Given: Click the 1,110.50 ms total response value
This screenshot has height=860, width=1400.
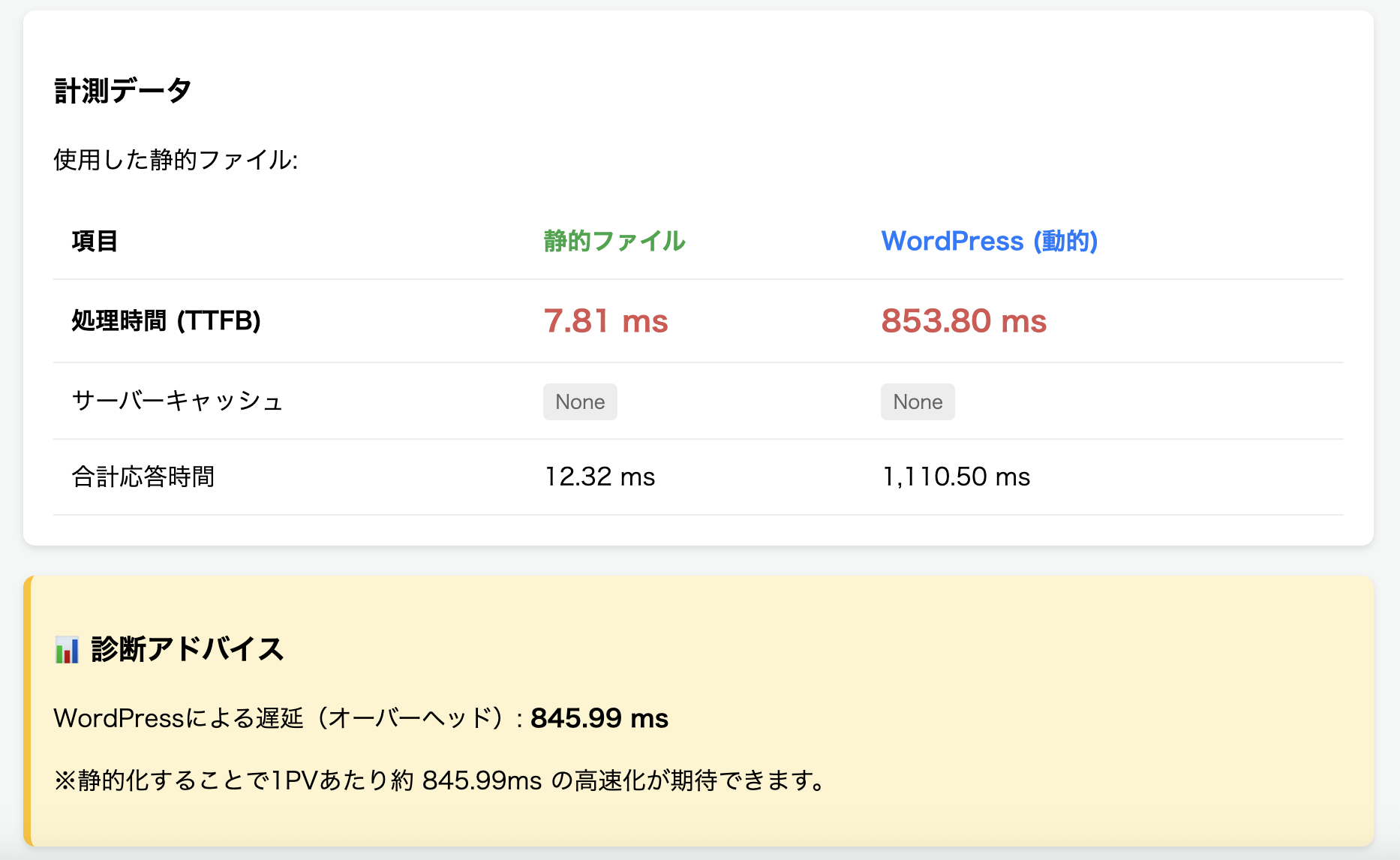Looking at the screenshot, I should click(956, 477).
